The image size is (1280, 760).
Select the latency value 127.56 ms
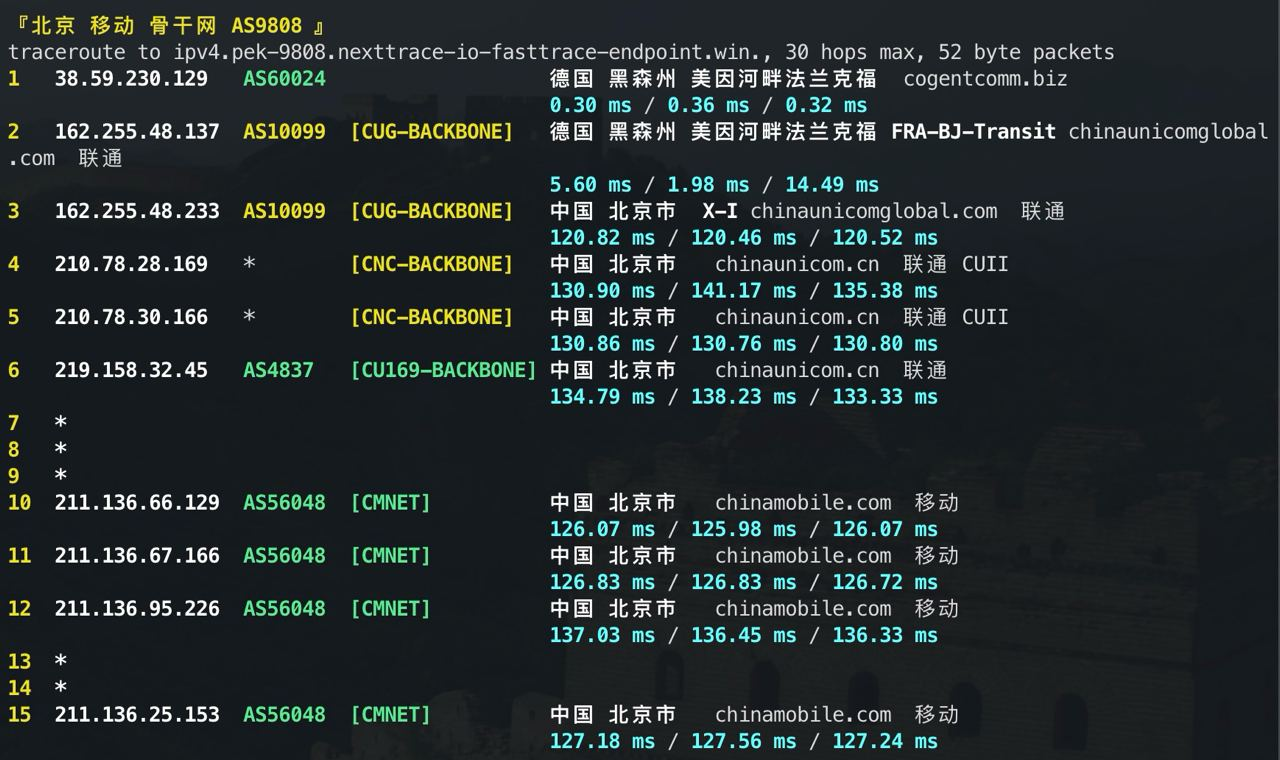click(x=744, y=741)
